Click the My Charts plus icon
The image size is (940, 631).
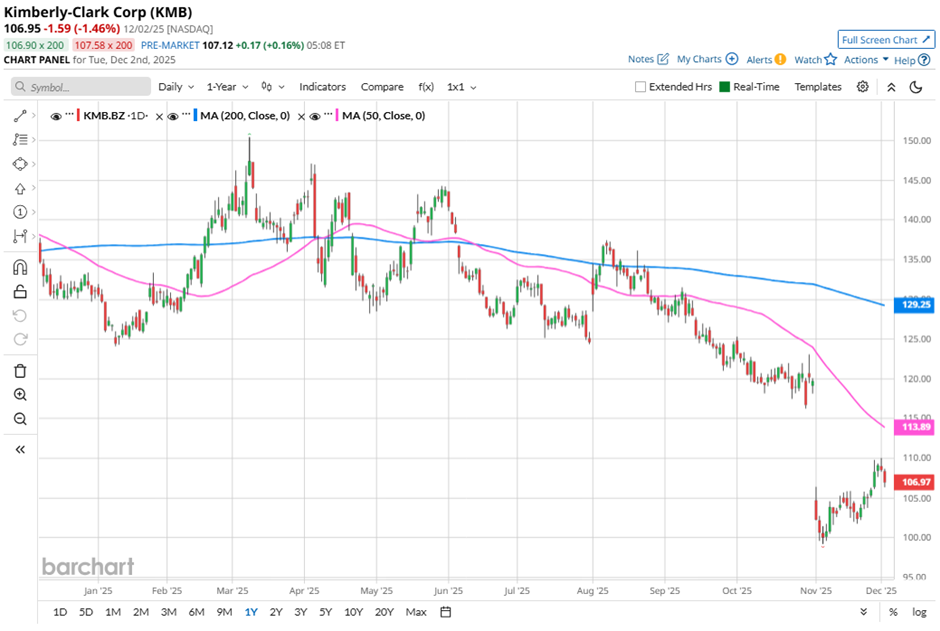point(731,59)
